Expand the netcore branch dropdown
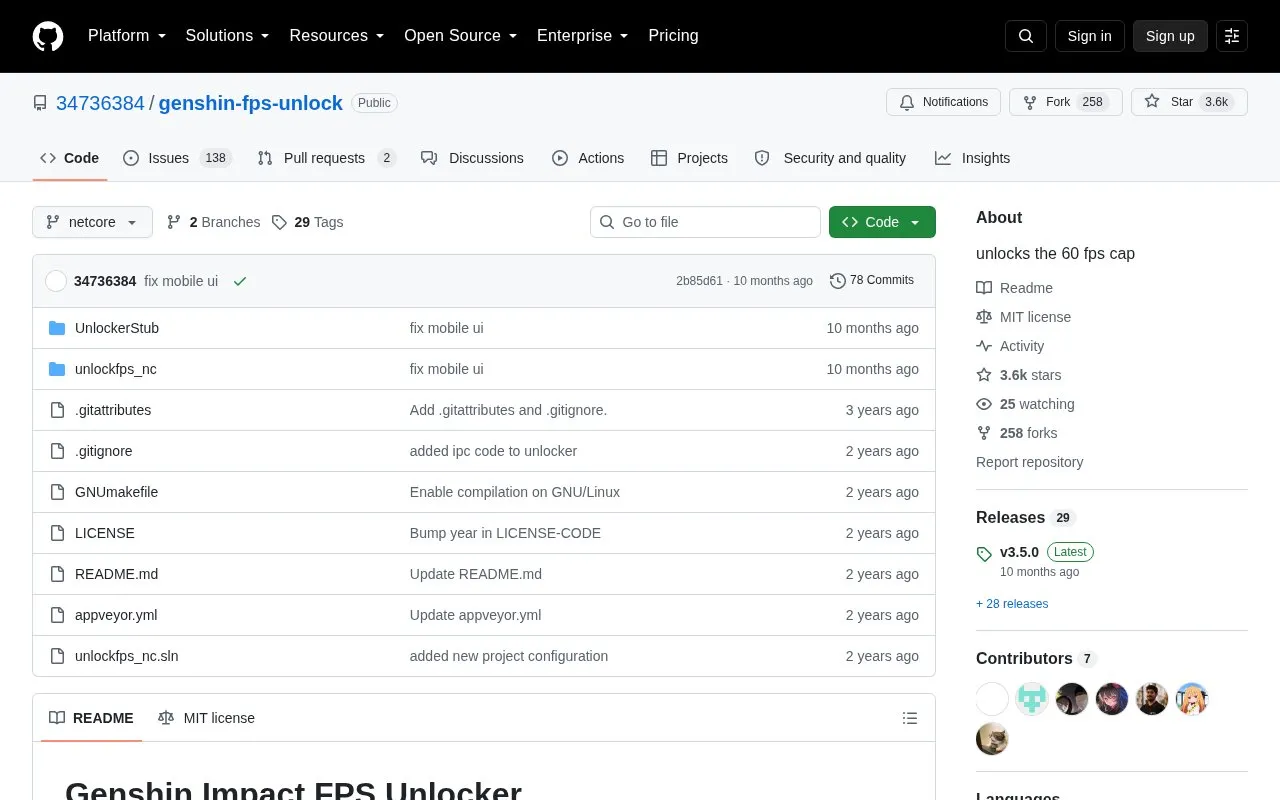Viewport: 1280px width, 800px height. (x=92, y=222)
